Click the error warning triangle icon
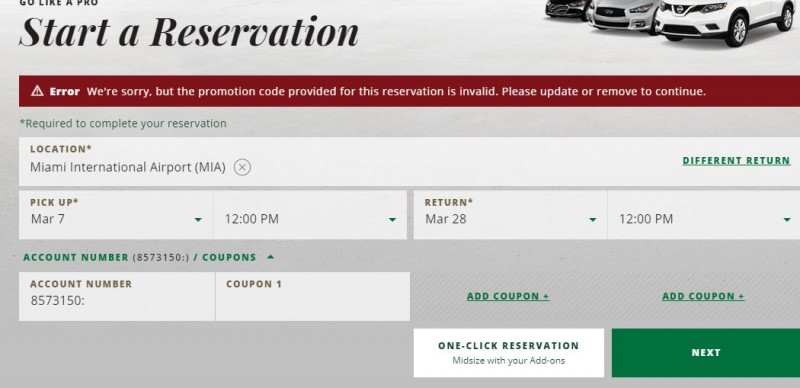The width and height of the screenshot is (800, 388). (x=37, y=91)
